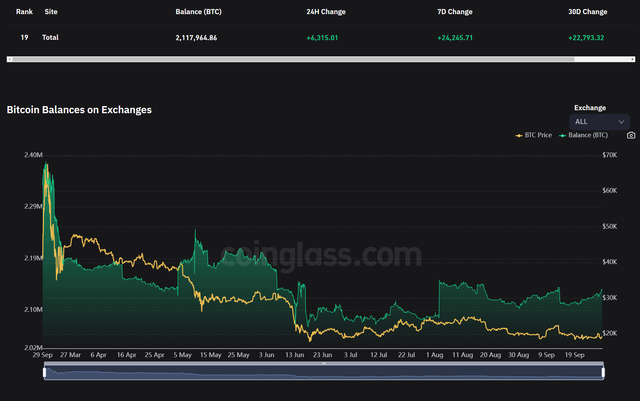This screenshot has width=640, height=401.
Task: Sort by 7D Change column header
Action: (455, 12)
